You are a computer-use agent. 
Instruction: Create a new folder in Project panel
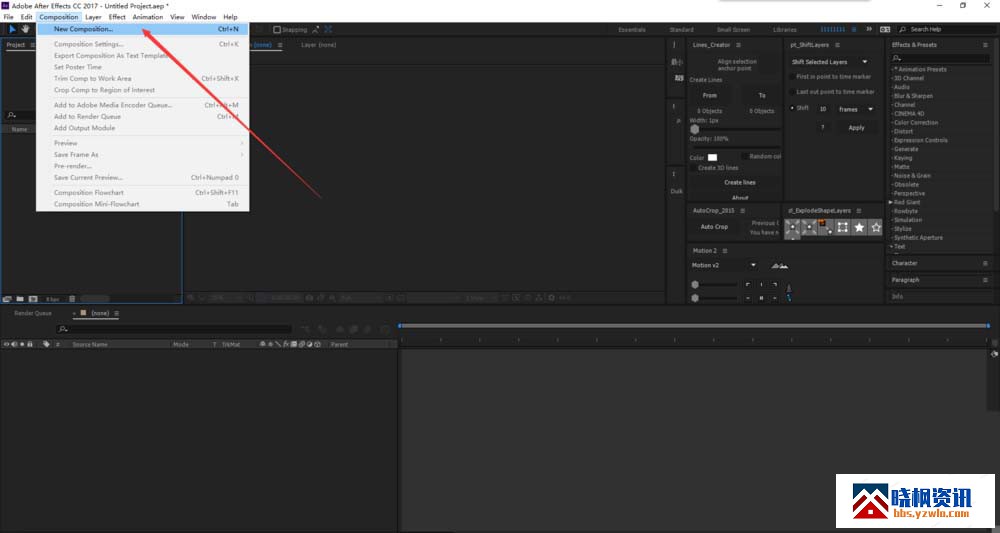point(20,298)
